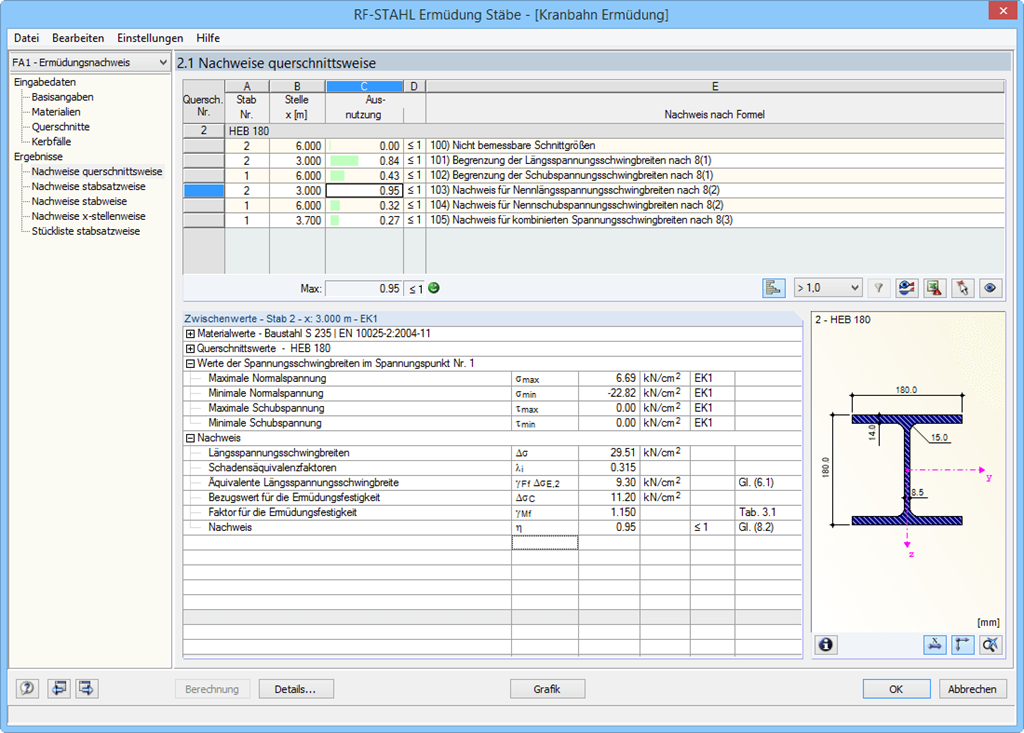
Task: Select column A header
Action: (247, 86)
